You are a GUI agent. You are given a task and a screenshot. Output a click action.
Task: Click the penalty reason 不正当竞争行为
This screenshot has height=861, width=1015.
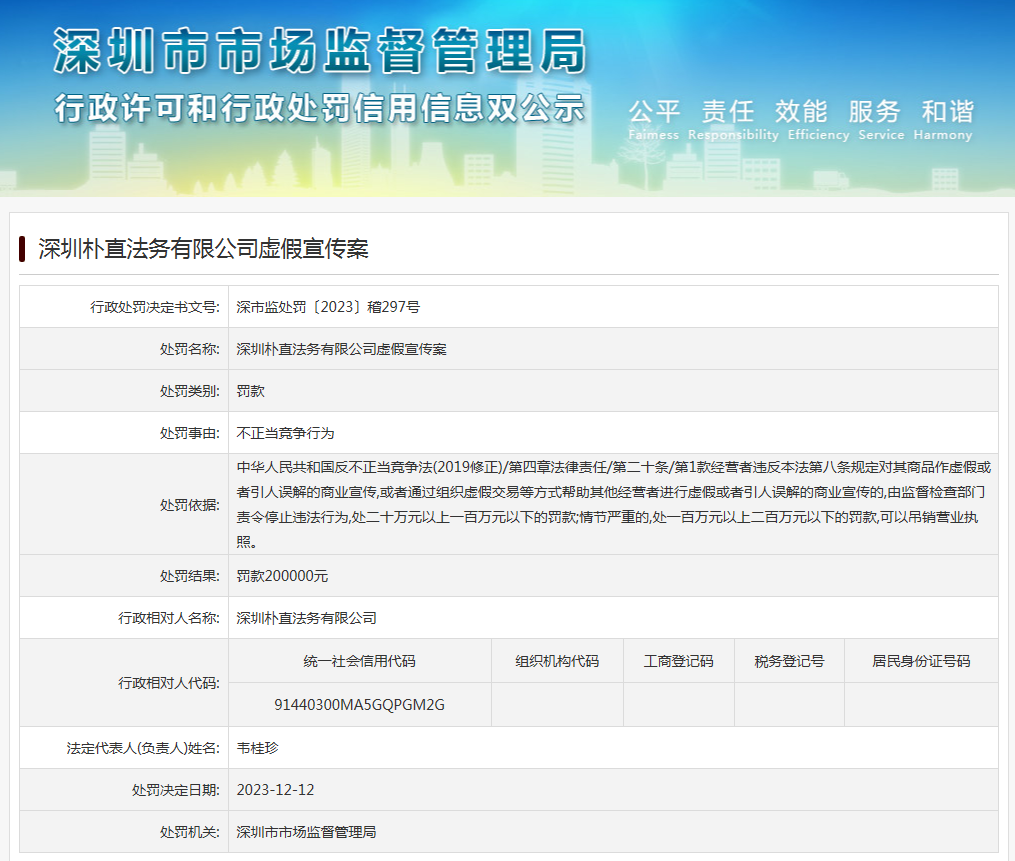[285, 433]
